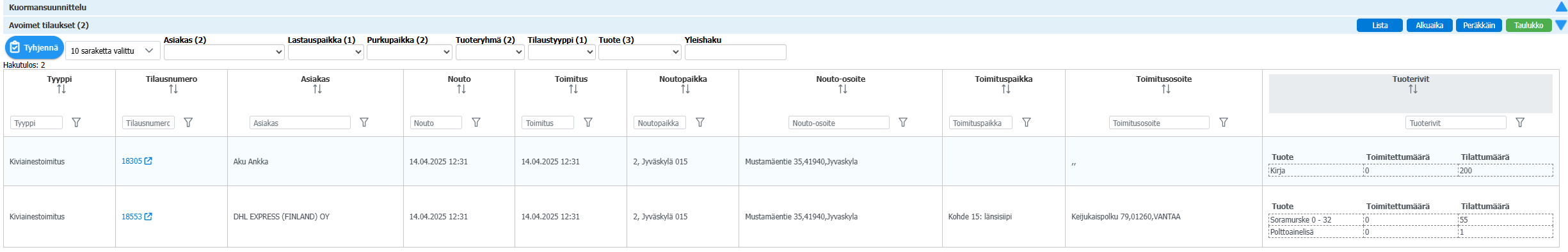Open filter funnel for Toimituspaikka column
Screen dimensions: 1568x252
point(1027,122)
